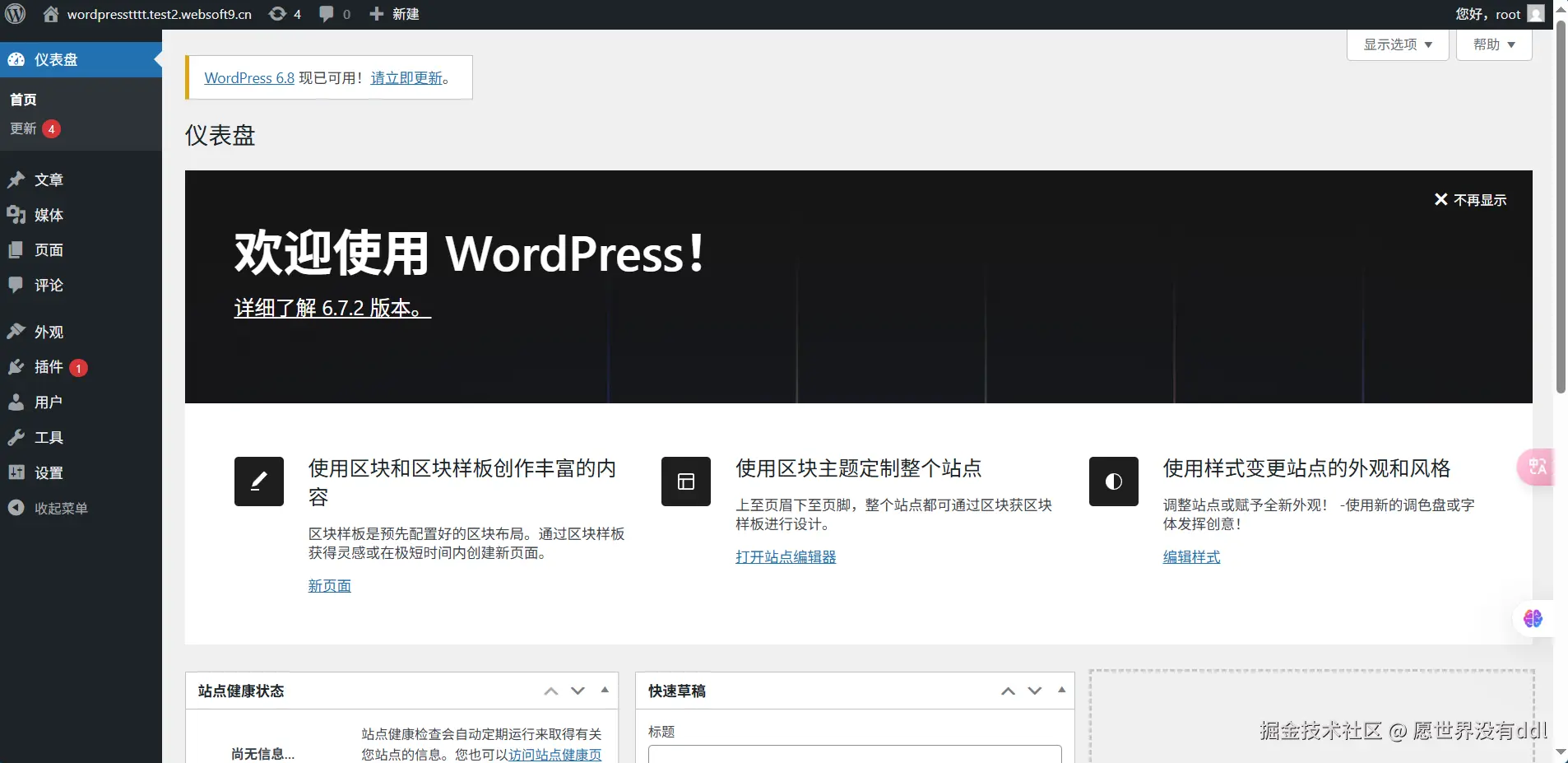Click the 仪表盘 dashboard gauge icon

(x=16, y=59)
